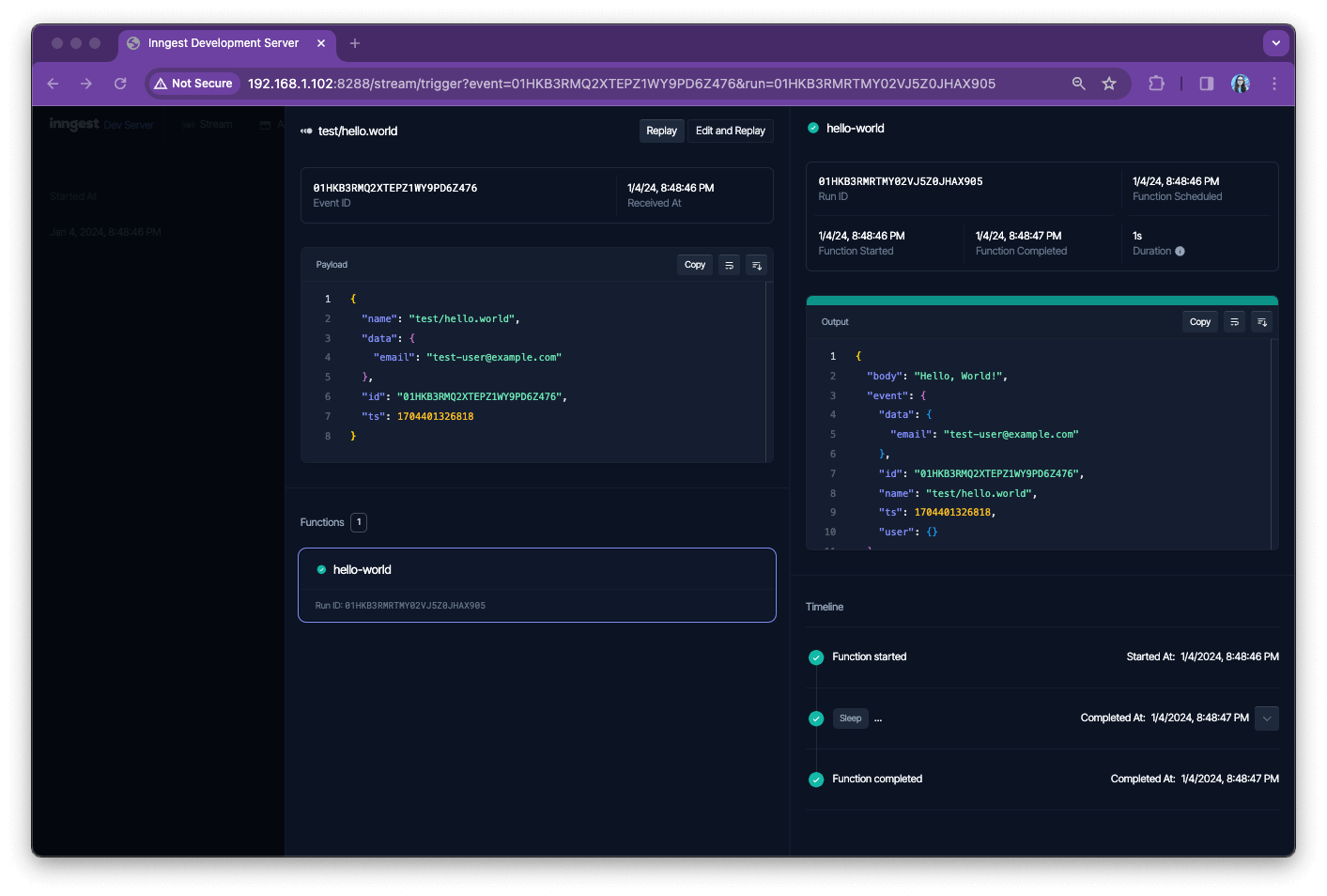Open Chrome three-dot menu

[x=1273, y=84]
